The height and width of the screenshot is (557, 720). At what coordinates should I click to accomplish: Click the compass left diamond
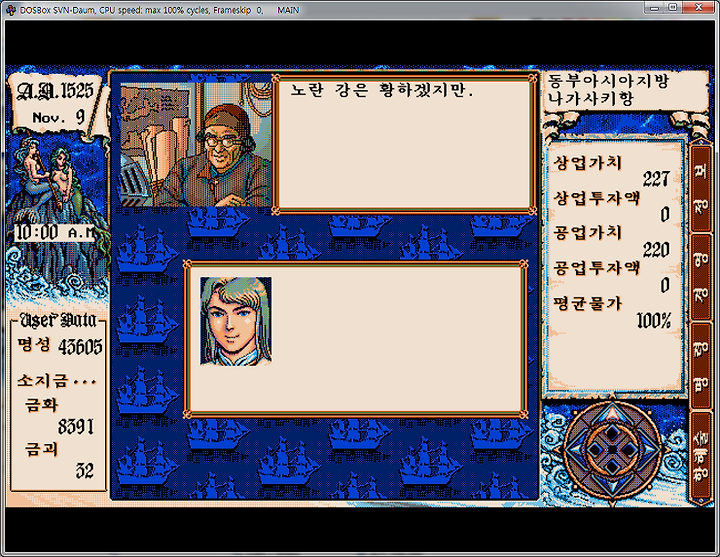pos(596,450)
